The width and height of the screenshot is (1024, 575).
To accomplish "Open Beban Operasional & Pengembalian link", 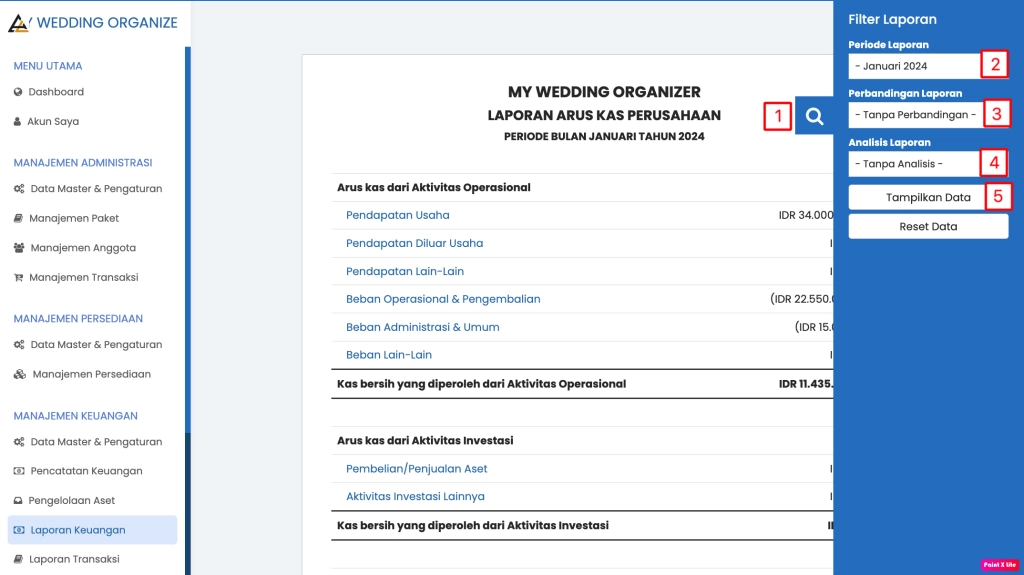I will tap(443, 299).
